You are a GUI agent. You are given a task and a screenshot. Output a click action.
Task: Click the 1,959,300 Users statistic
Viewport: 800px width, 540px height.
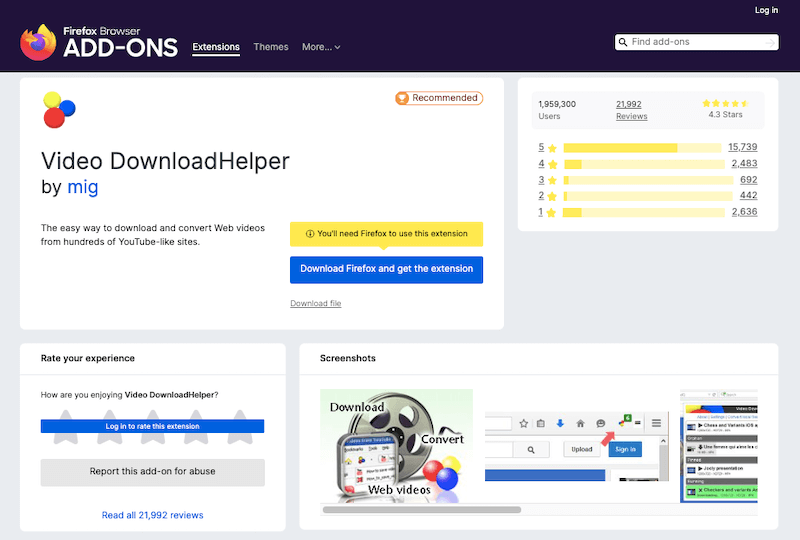(557, 110)
